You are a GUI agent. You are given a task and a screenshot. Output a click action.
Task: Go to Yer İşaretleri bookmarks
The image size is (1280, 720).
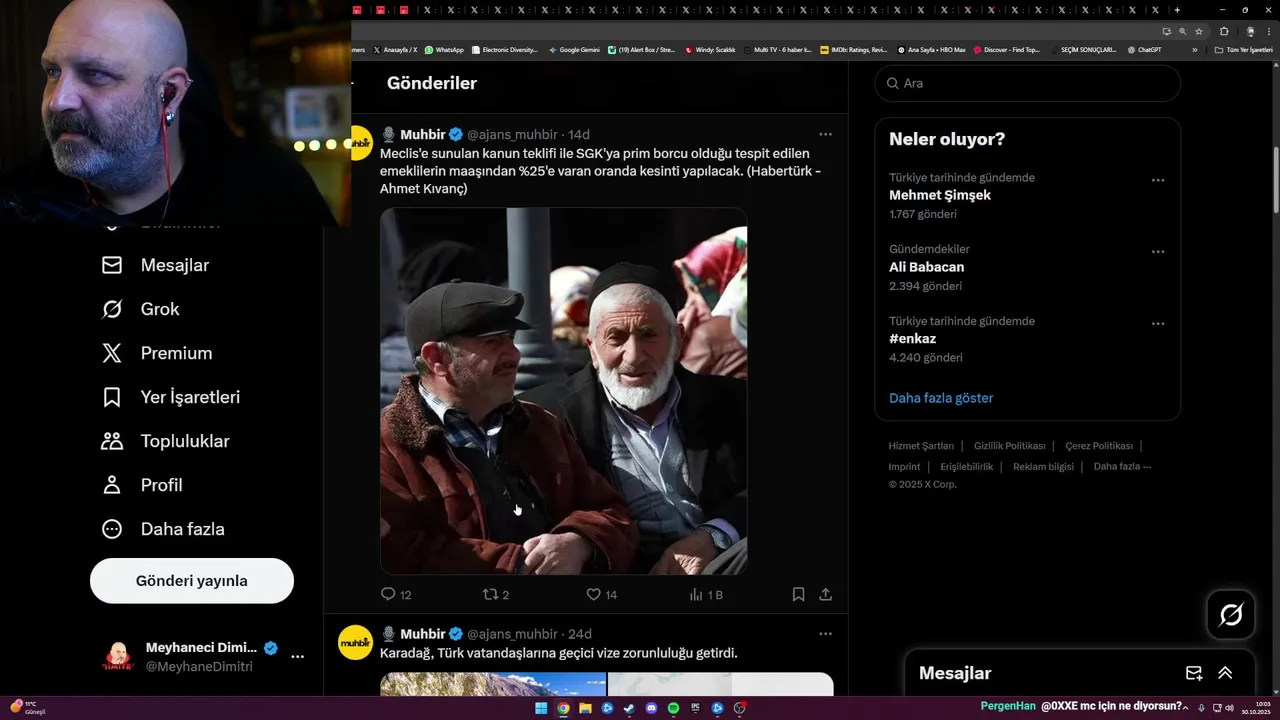171,397
